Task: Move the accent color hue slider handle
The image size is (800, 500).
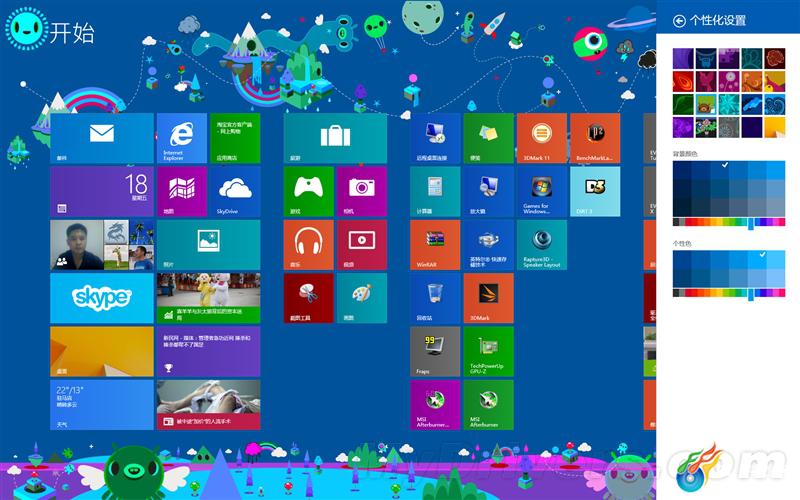Action: coord(751,294)
